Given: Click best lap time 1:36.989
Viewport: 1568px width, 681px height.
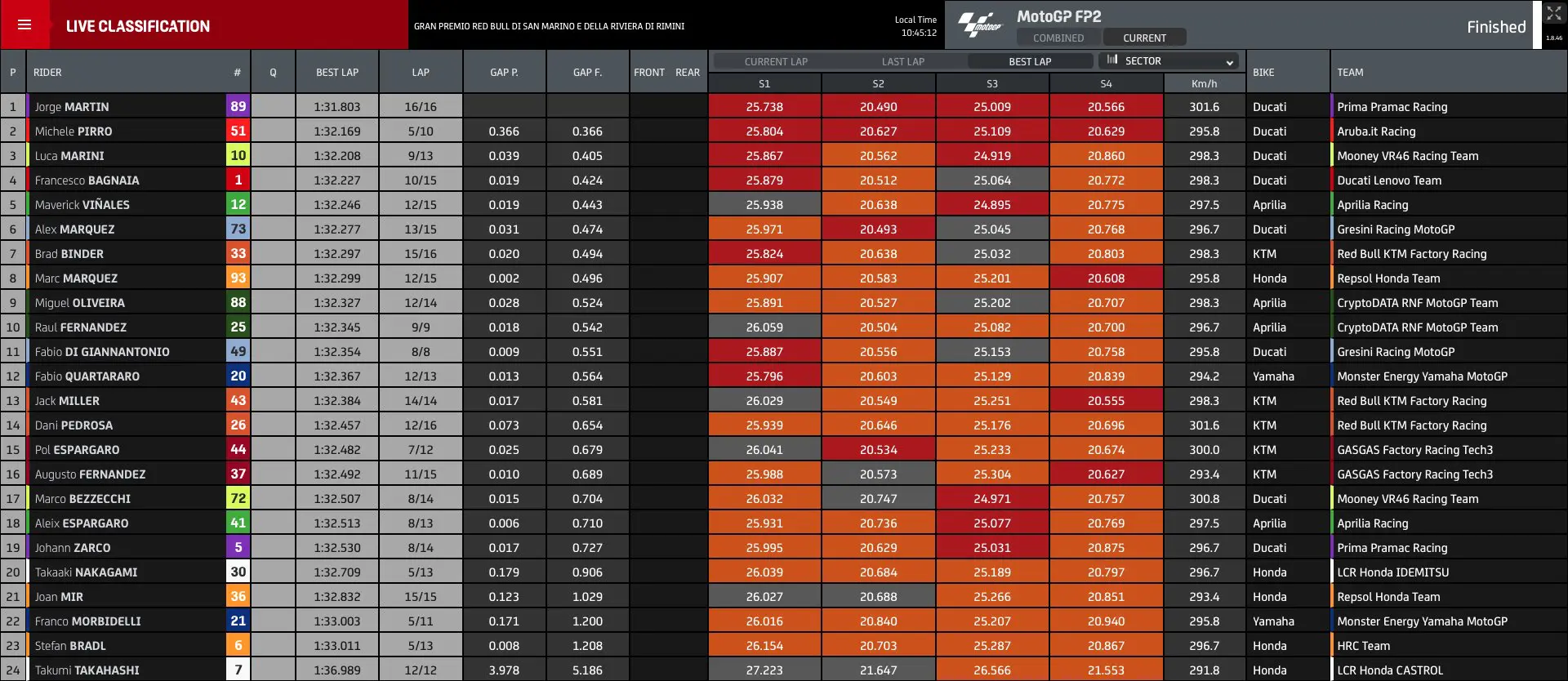Looking at the screenshot, I should (x=337, y=670).
